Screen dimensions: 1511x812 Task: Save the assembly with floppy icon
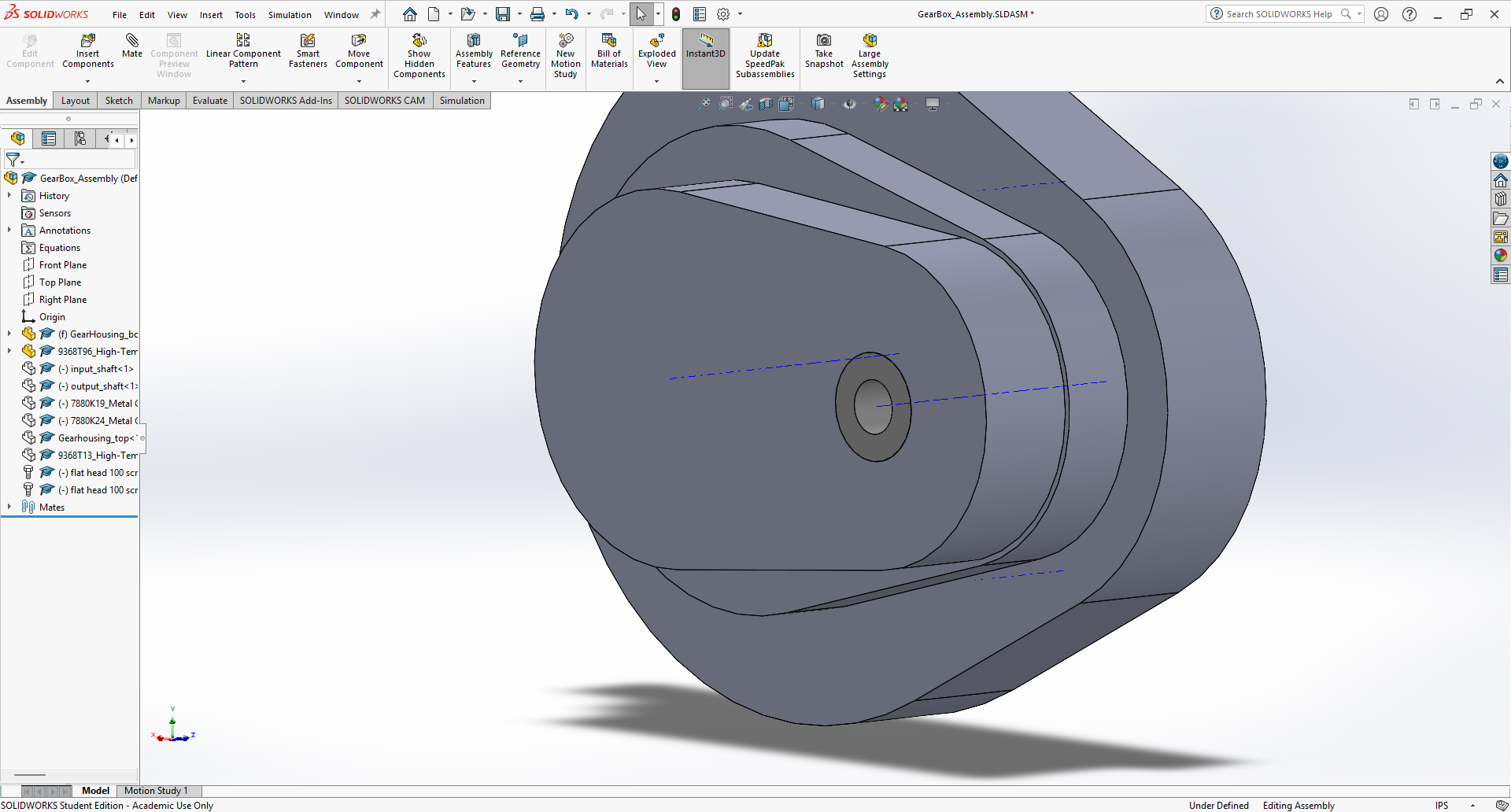click(502, 14)
